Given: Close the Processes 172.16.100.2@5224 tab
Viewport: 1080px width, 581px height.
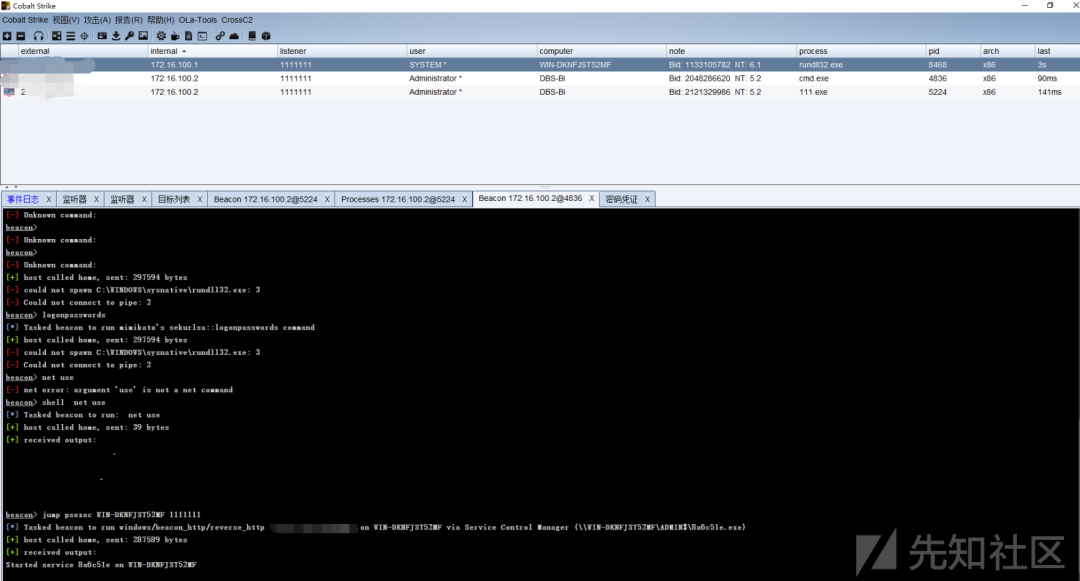Looking at the screenshot, I should (x=464, y=199).
